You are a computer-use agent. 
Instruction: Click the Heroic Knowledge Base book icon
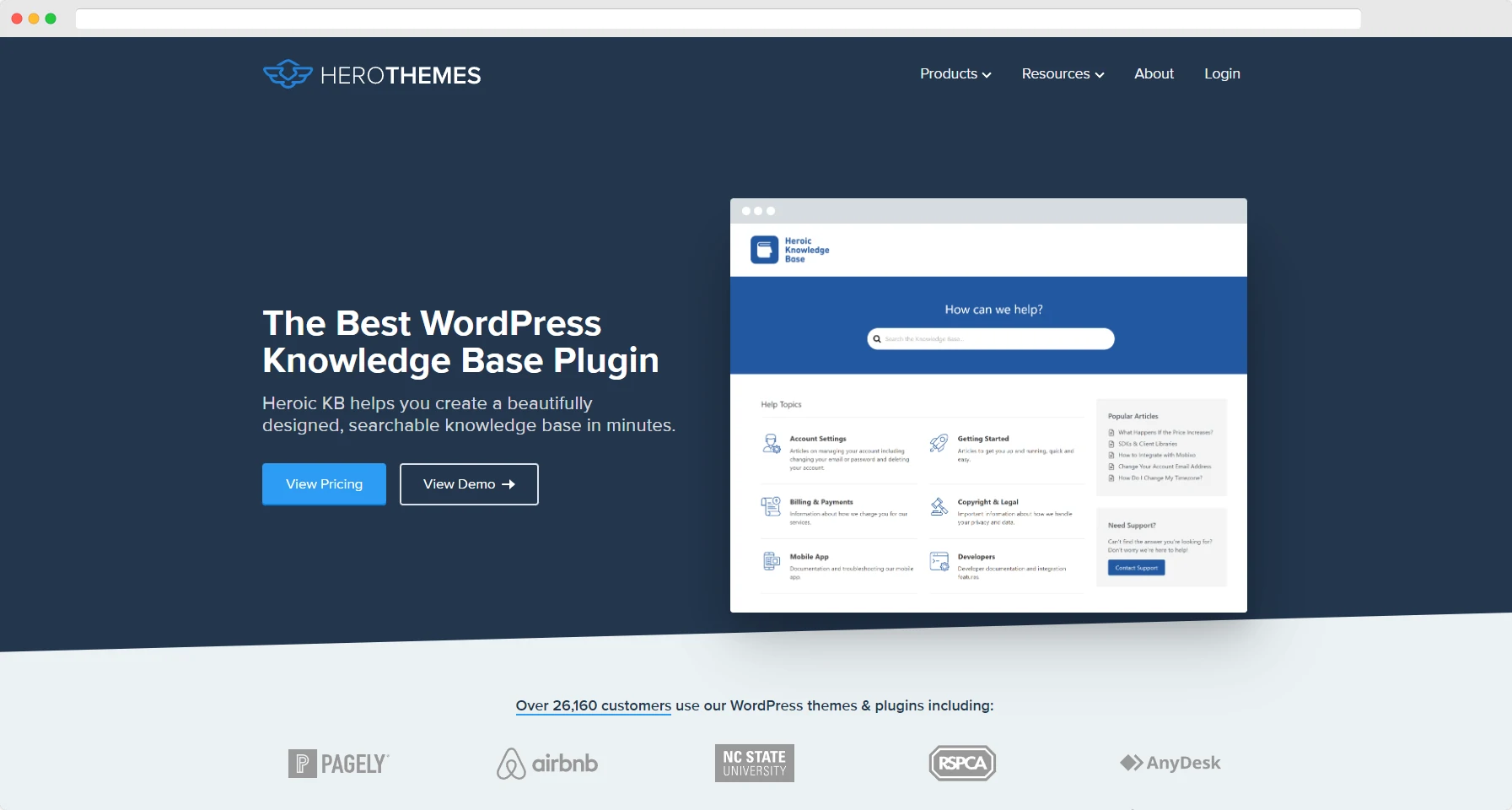pos(764,250)
